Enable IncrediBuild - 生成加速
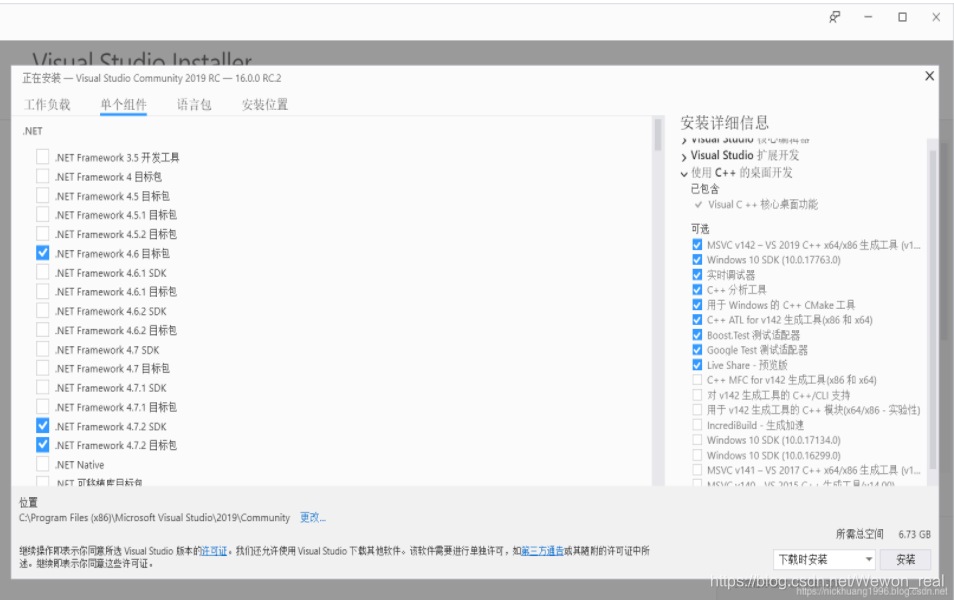 coord(697,425)
